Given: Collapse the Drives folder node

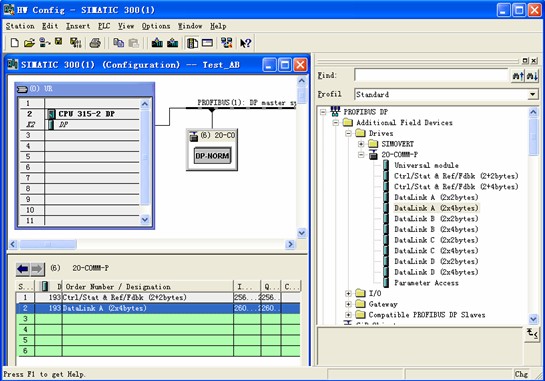Looking at the screenshot, I should point(348,133).
